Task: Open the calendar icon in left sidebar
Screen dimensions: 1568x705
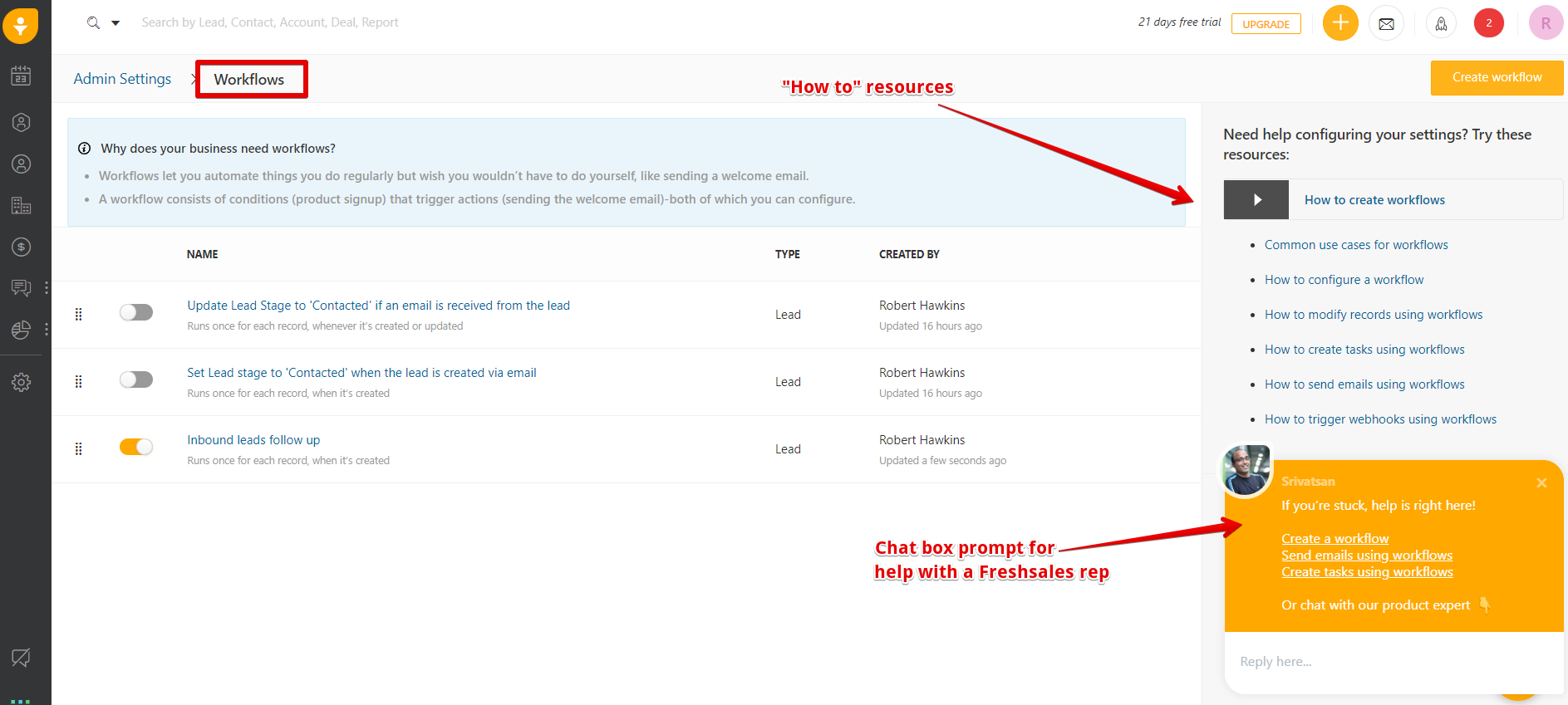Action: click(21, 76)
